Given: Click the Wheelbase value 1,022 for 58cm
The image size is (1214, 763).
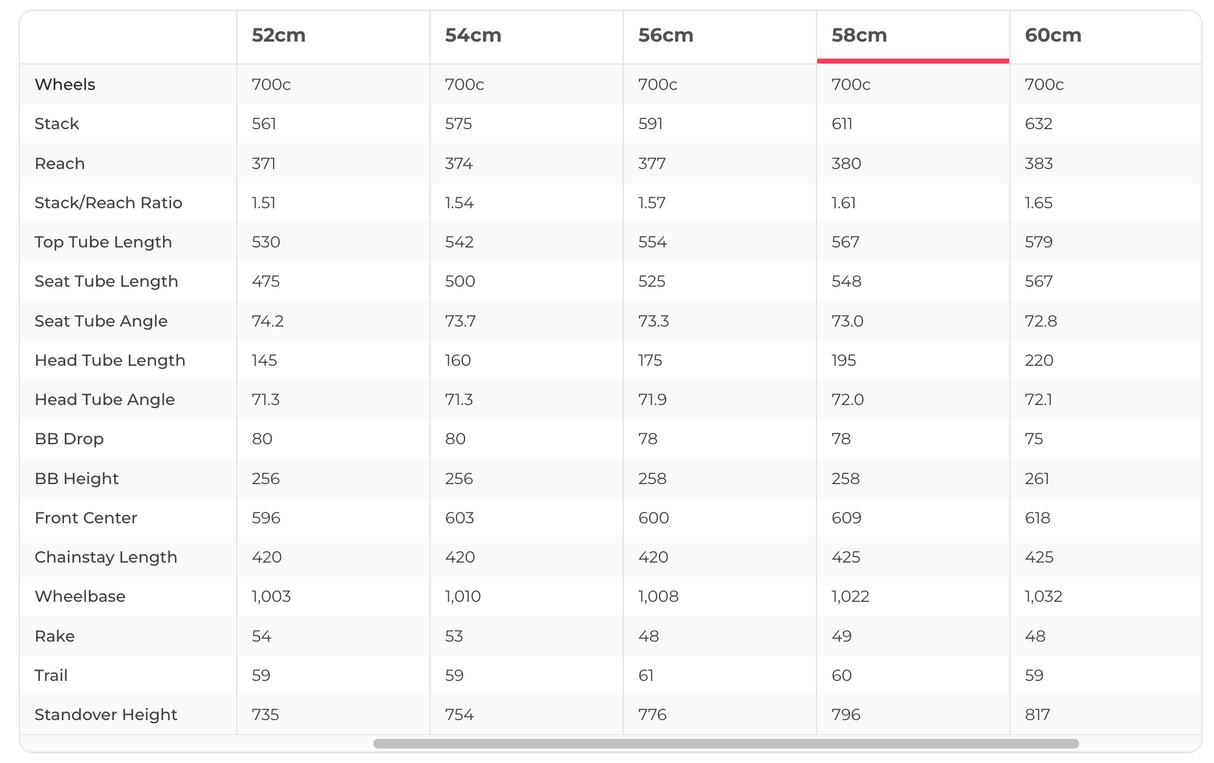Looking at the screenshot, I should (x=850, y=597).
